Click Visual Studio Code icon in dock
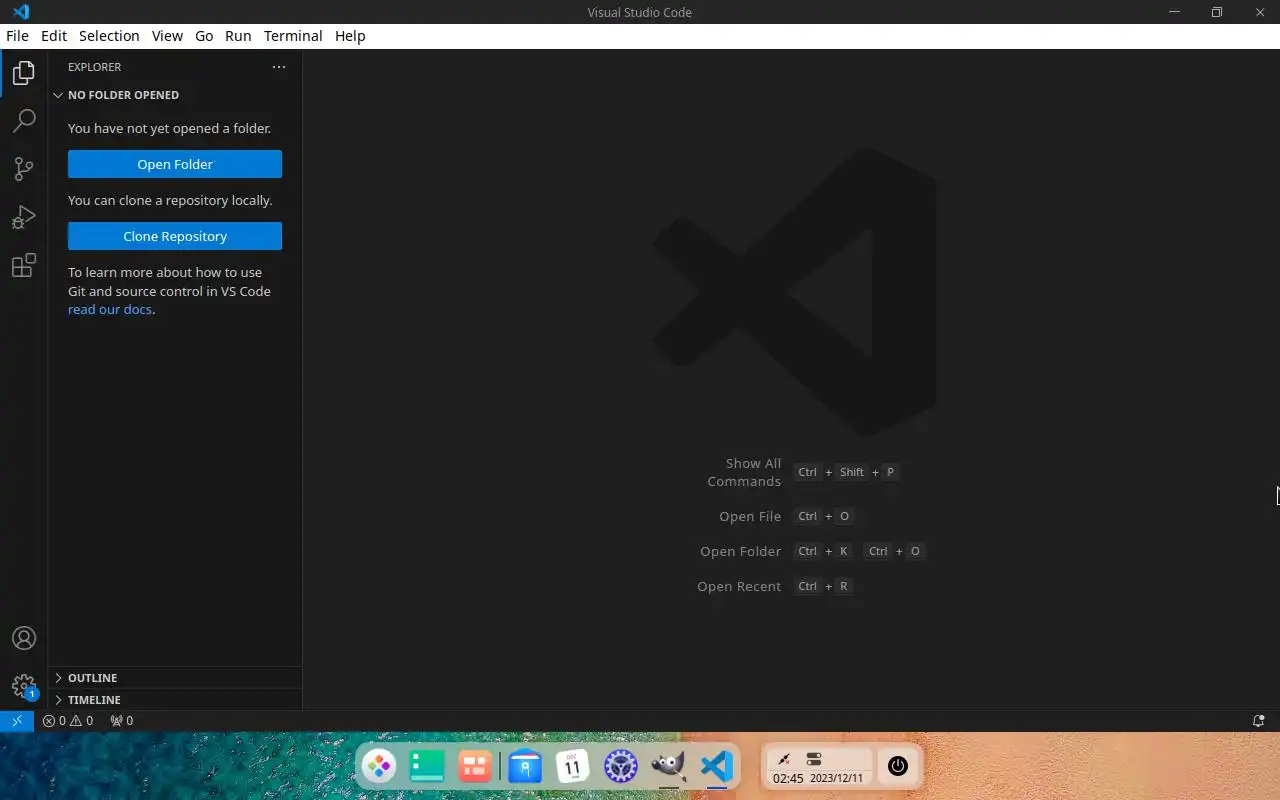The image size is (1280, 800). click(x=717, y=766)
